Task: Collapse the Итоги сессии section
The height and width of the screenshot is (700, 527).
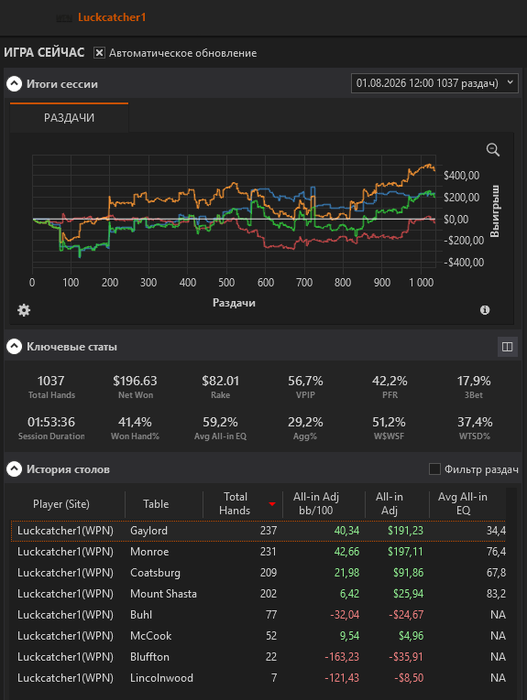Action: [14, 83]
